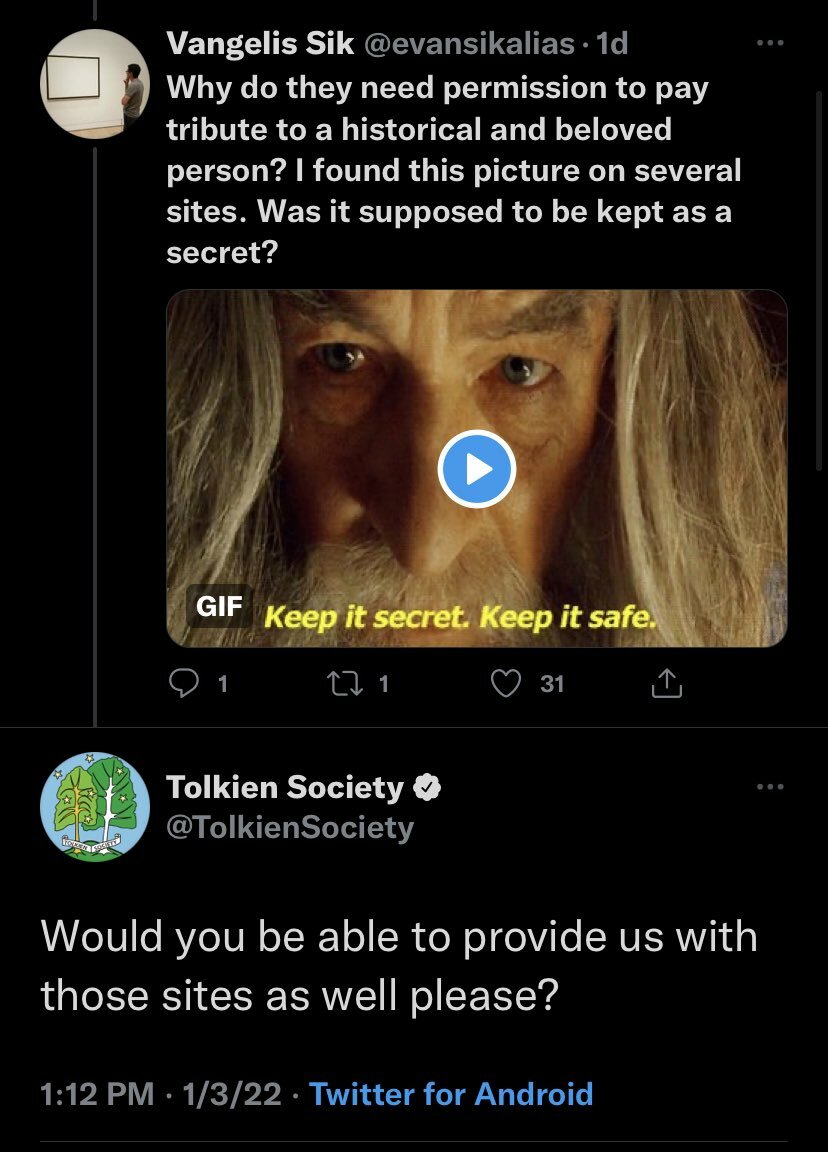The height and width of the screenshot is (1152, 828).
Task: Retweet the Vangelis Sik tweet
Action: (341, 683)
